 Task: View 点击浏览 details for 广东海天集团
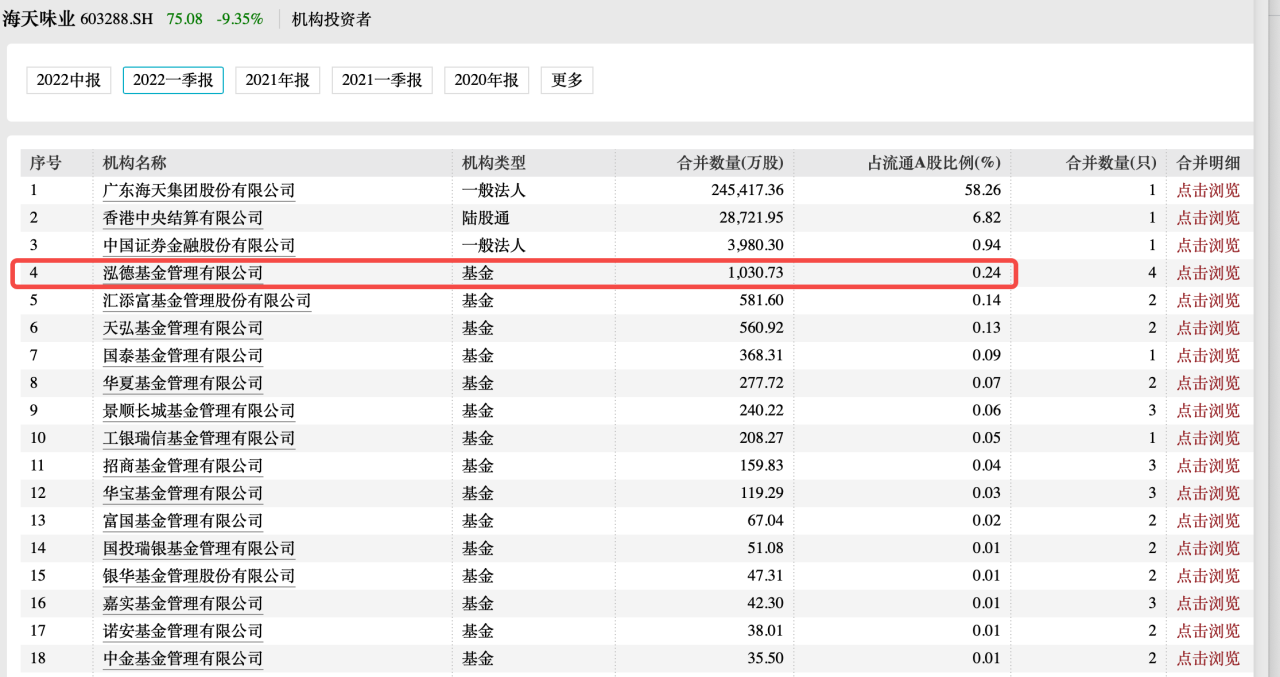(x=1207, y=190)
